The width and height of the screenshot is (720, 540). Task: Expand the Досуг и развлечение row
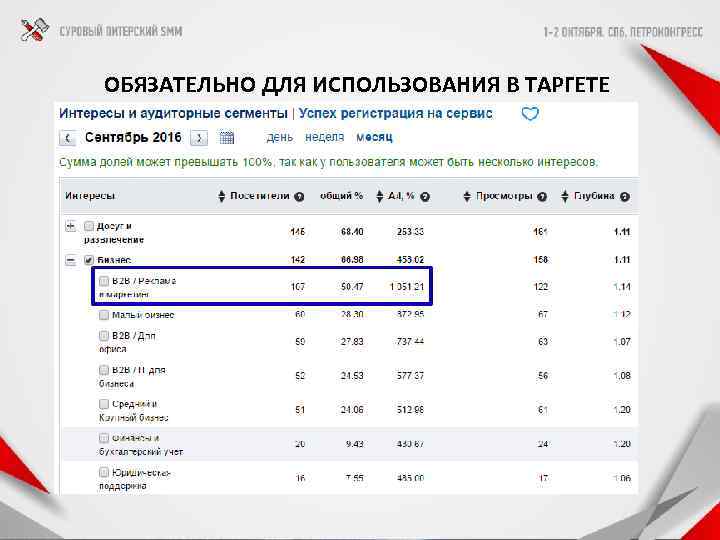pos(70,226)
